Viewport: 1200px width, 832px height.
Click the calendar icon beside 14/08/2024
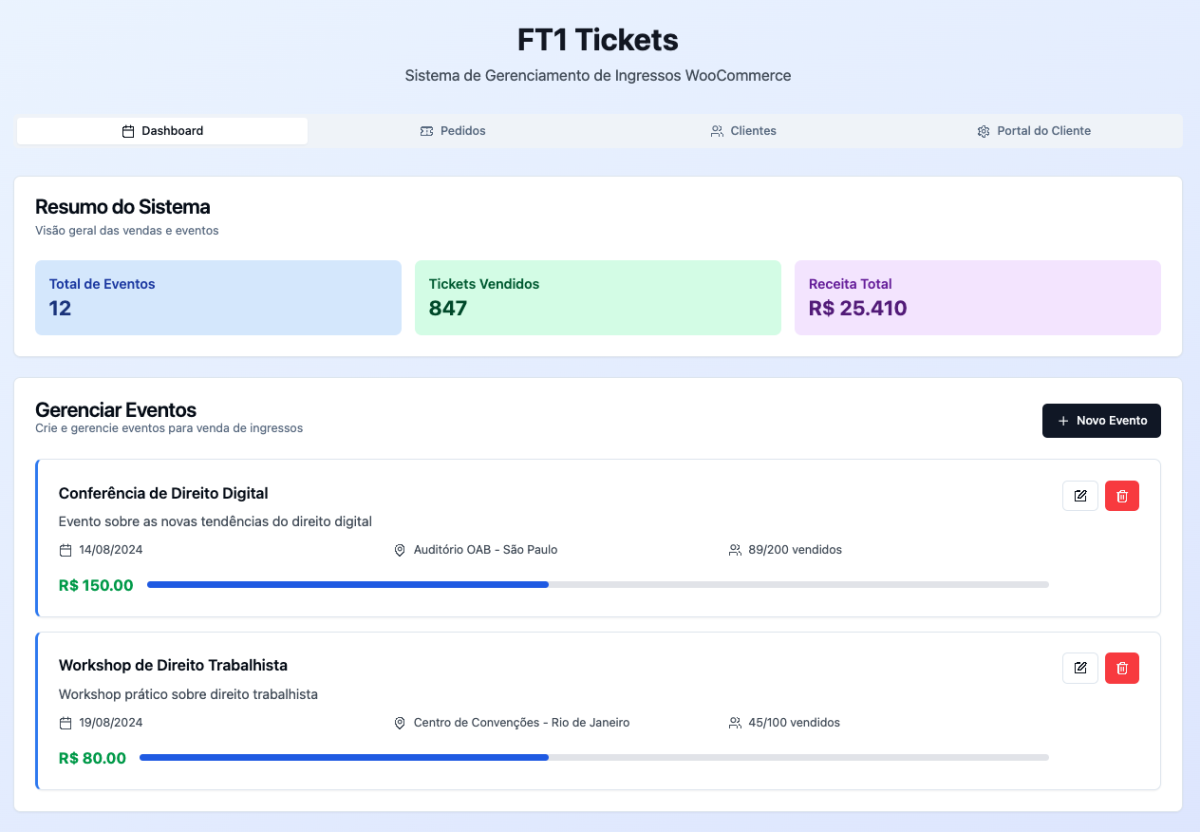[66, 550]
